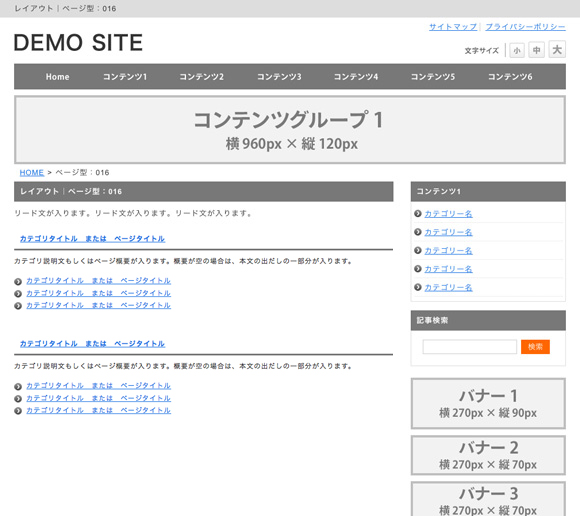The width and height of the screenshot is (580, 516).
Task: Click bullet icon of third link in first section
Action: click(x=18, y=306)
